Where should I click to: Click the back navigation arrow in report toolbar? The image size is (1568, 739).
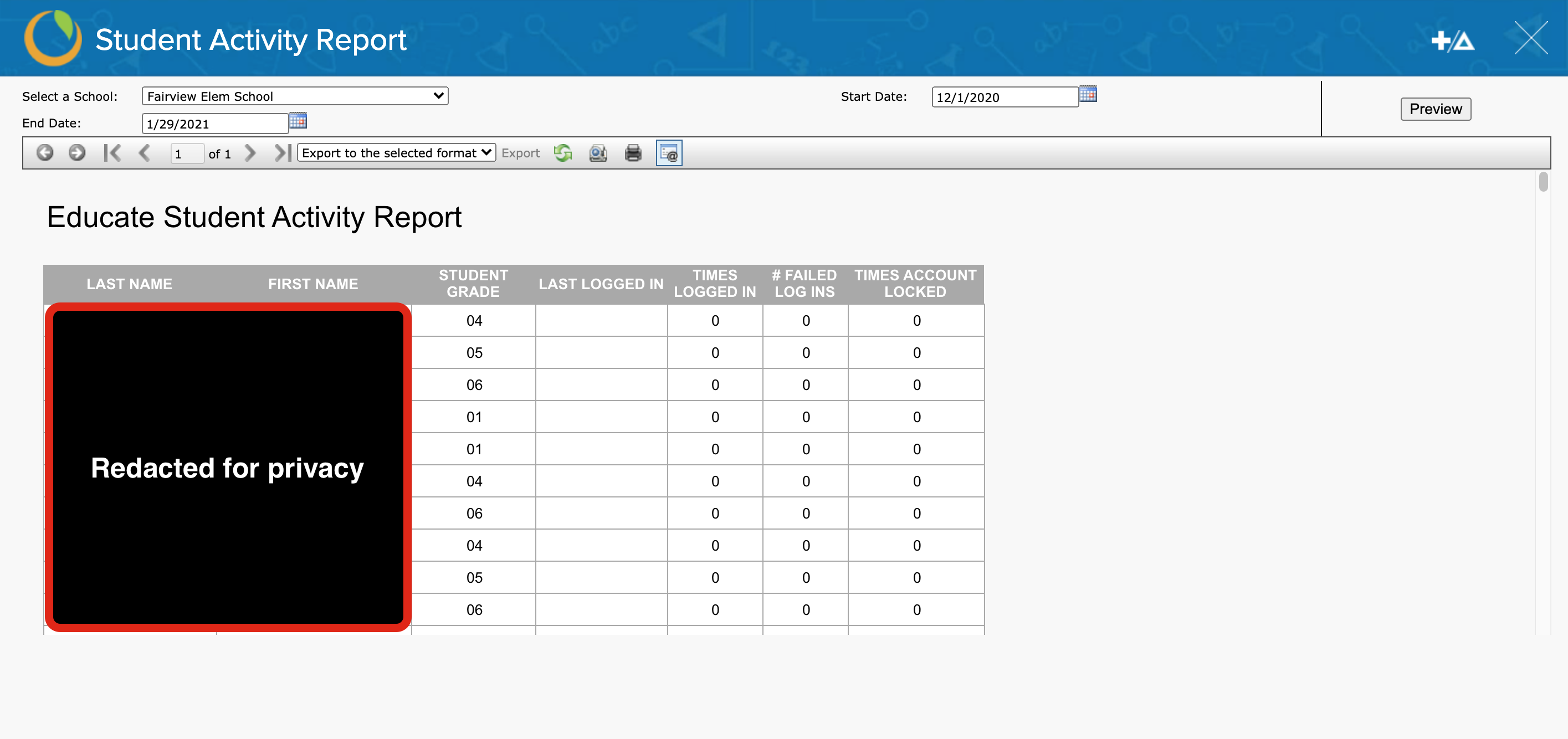click(44, 152)
